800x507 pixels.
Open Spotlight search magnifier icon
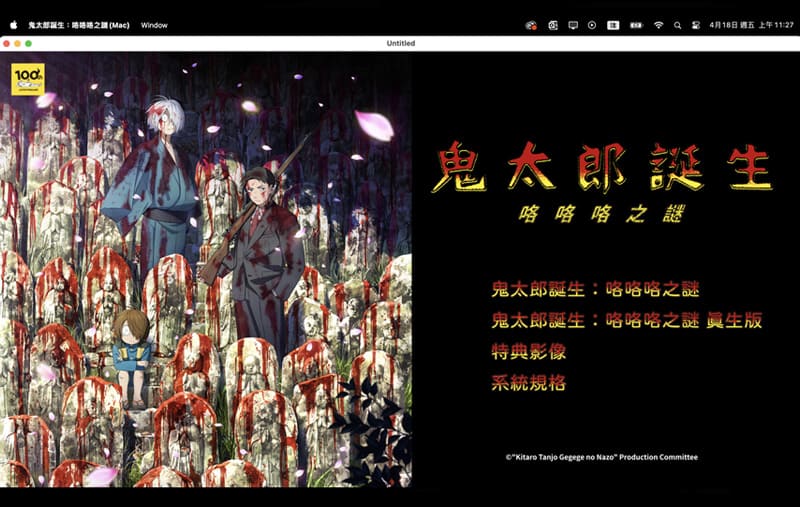pos(678,25)
